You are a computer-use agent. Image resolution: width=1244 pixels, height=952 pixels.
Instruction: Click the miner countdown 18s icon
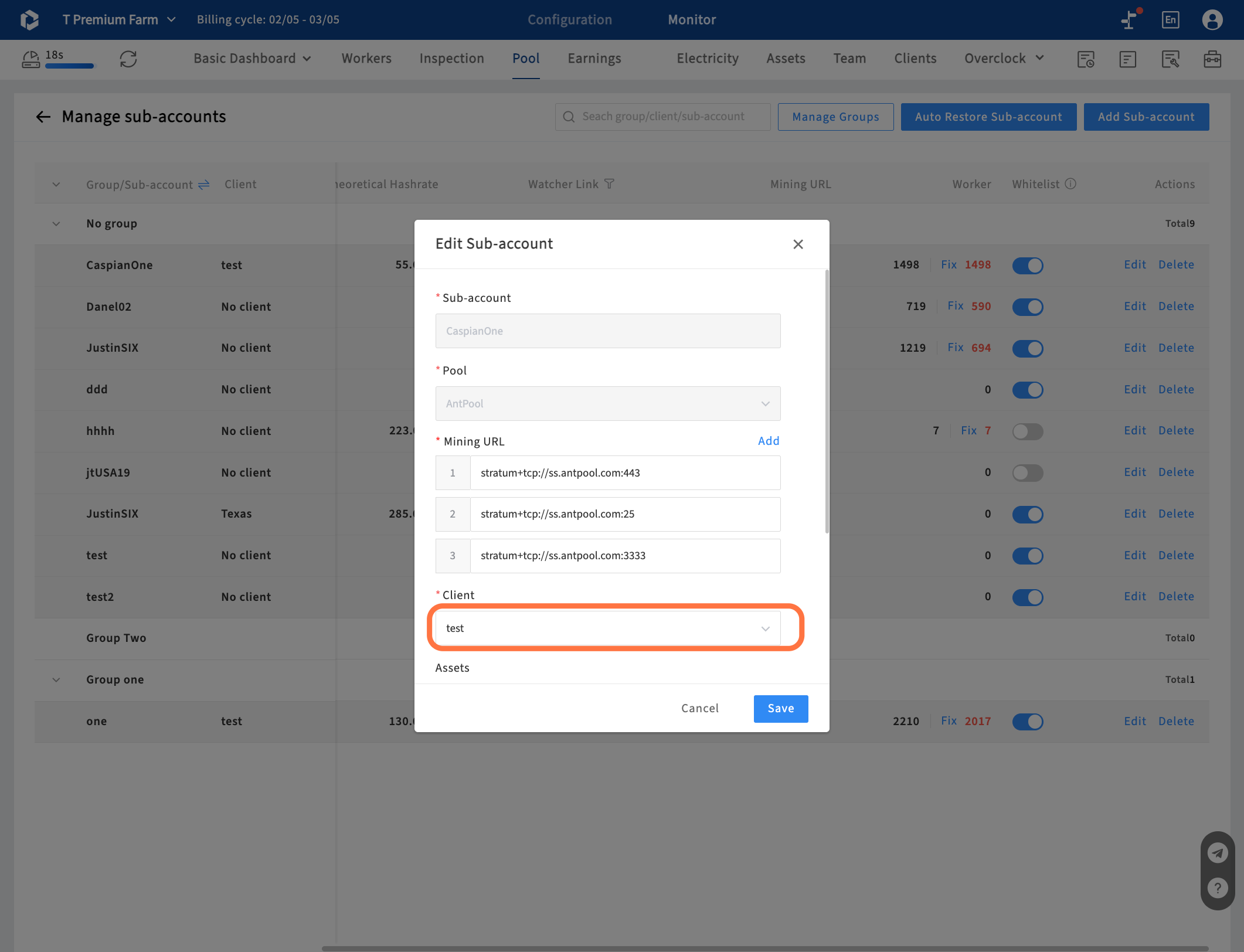(30, 59)
